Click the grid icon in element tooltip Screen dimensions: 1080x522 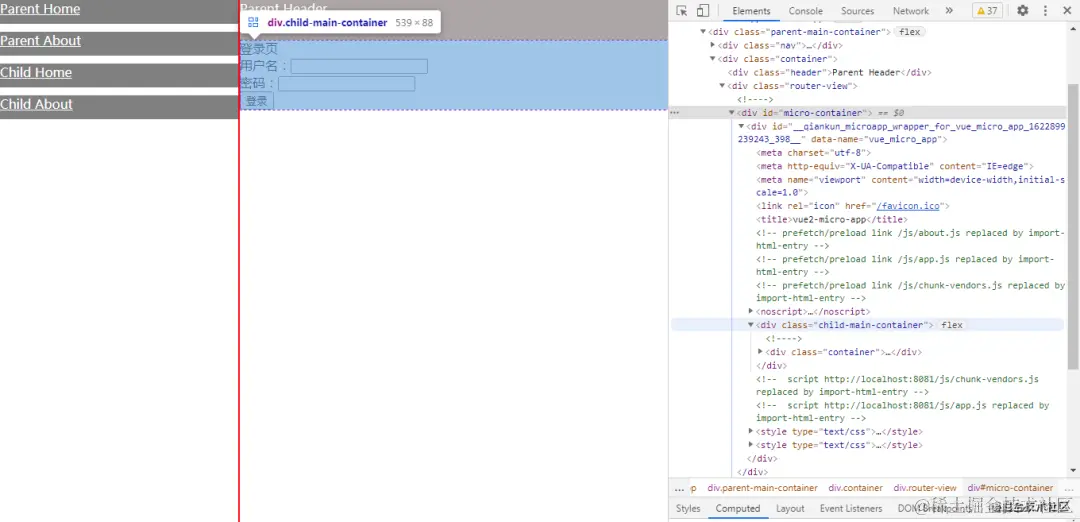click(253, 23)
